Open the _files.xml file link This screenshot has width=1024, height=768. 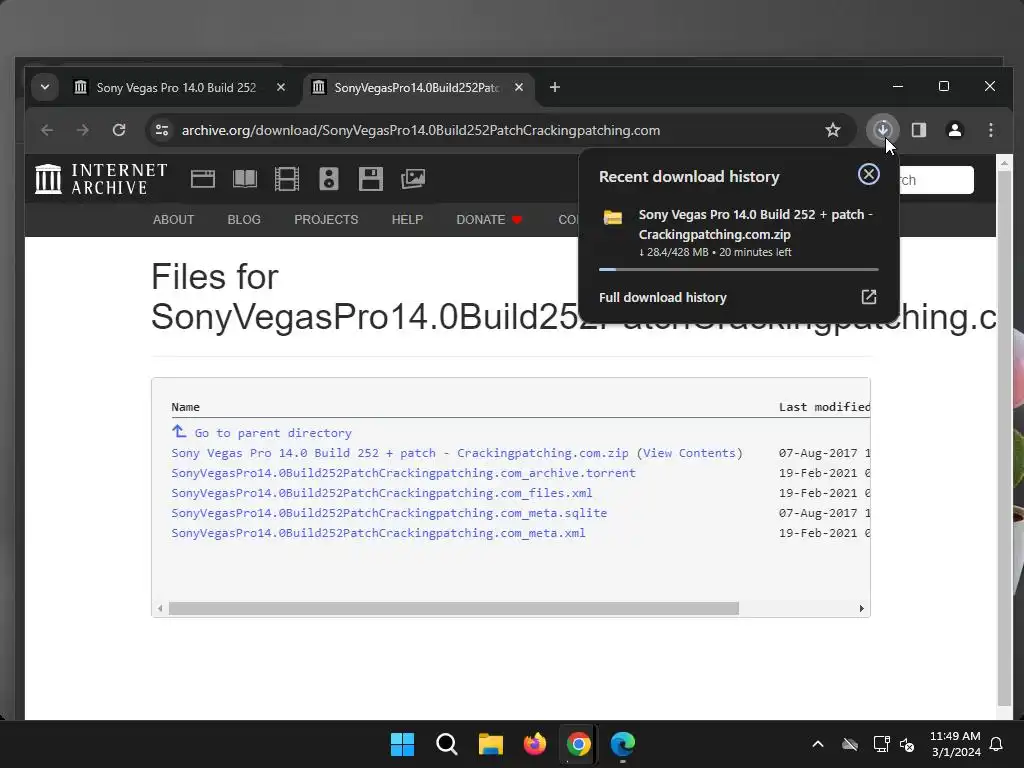pos(381,493)
